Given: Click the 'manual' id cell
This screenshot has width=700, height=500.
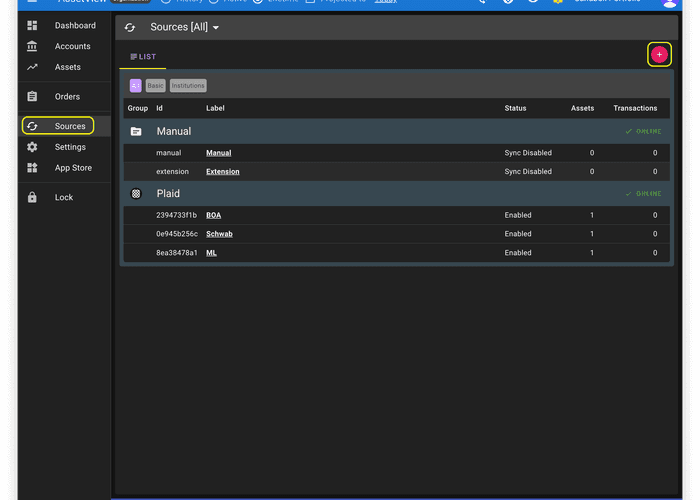Looking at the screenshot, I should tap(169, 153).
